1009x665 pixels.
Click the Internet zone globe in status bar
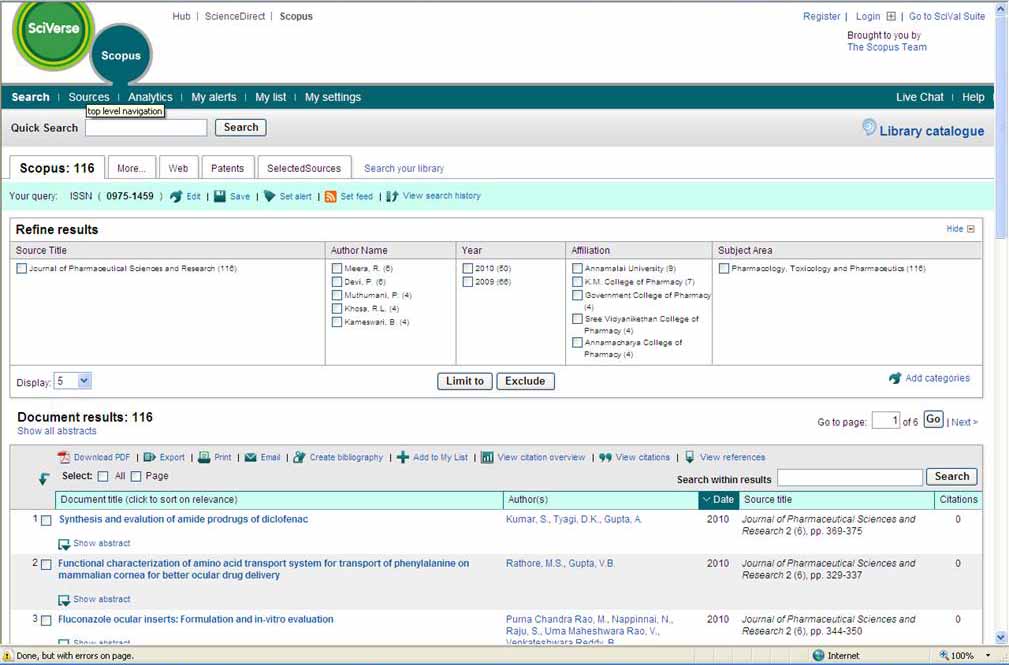pyautogui.click(x=818, y=655)
